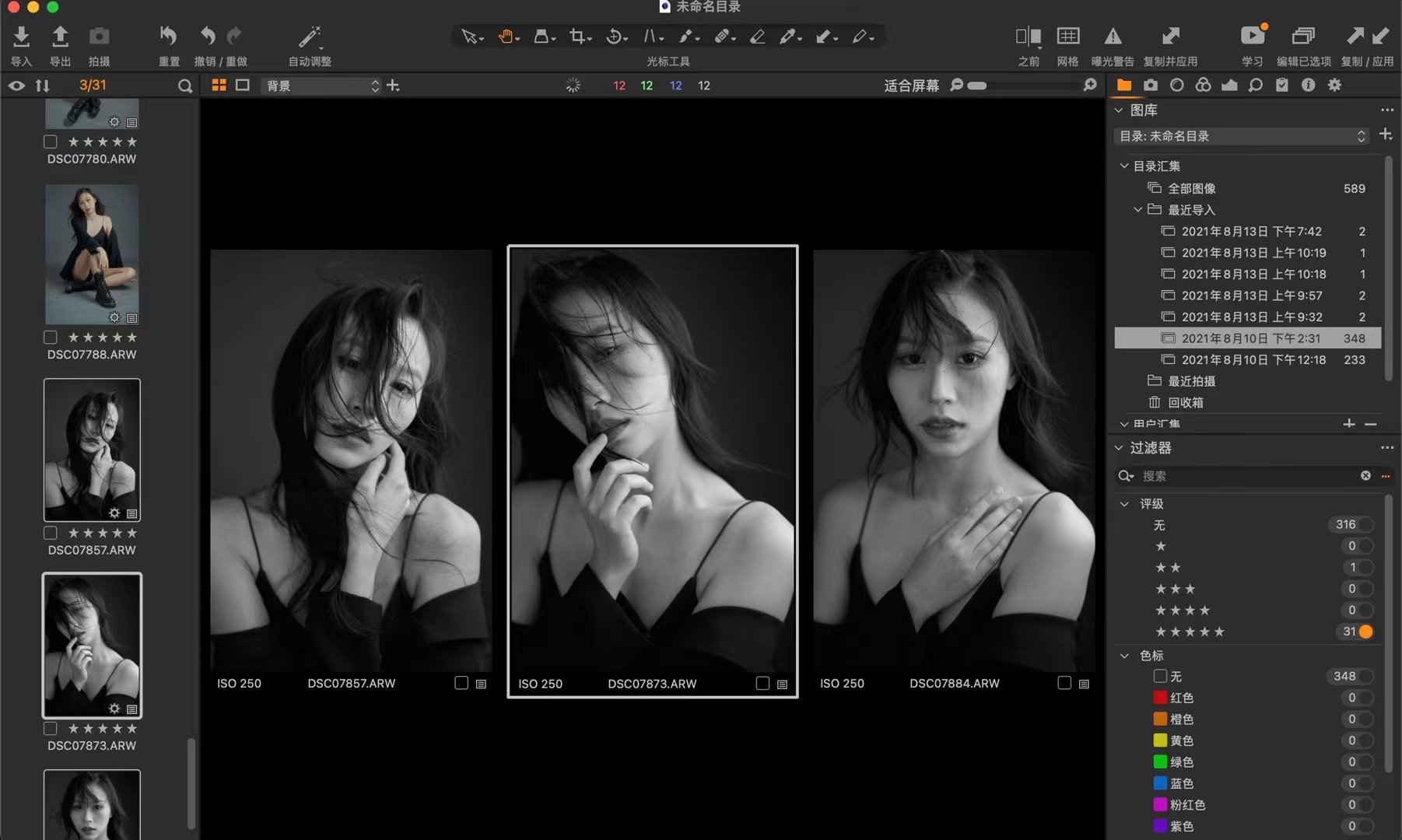Switch viewer to multi-image grid view
The image size is (1402, 840).
coord(219,85)
